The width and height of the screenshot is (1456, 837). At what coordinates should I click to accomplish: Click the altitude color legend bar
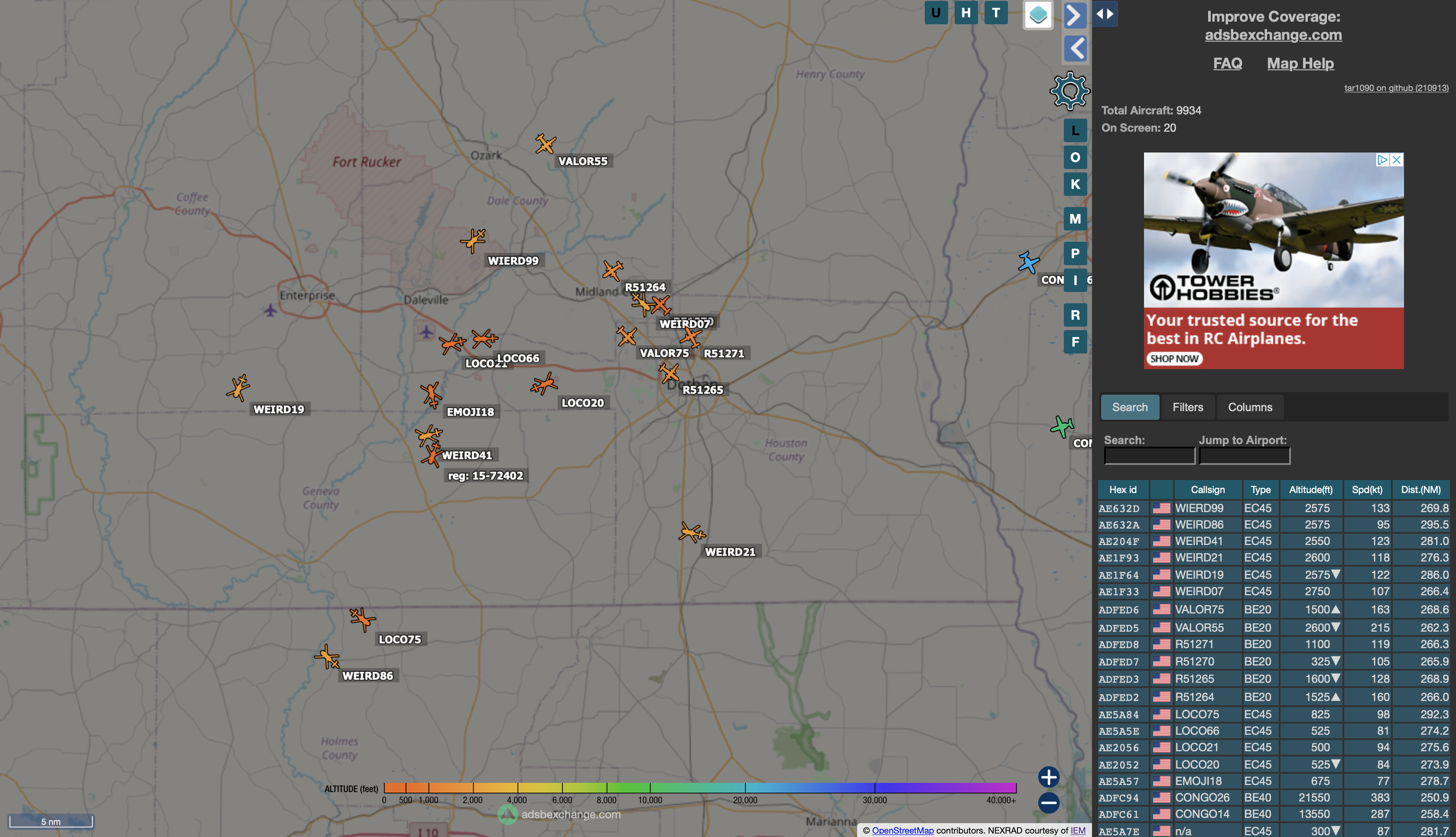[x=699, y=788]
